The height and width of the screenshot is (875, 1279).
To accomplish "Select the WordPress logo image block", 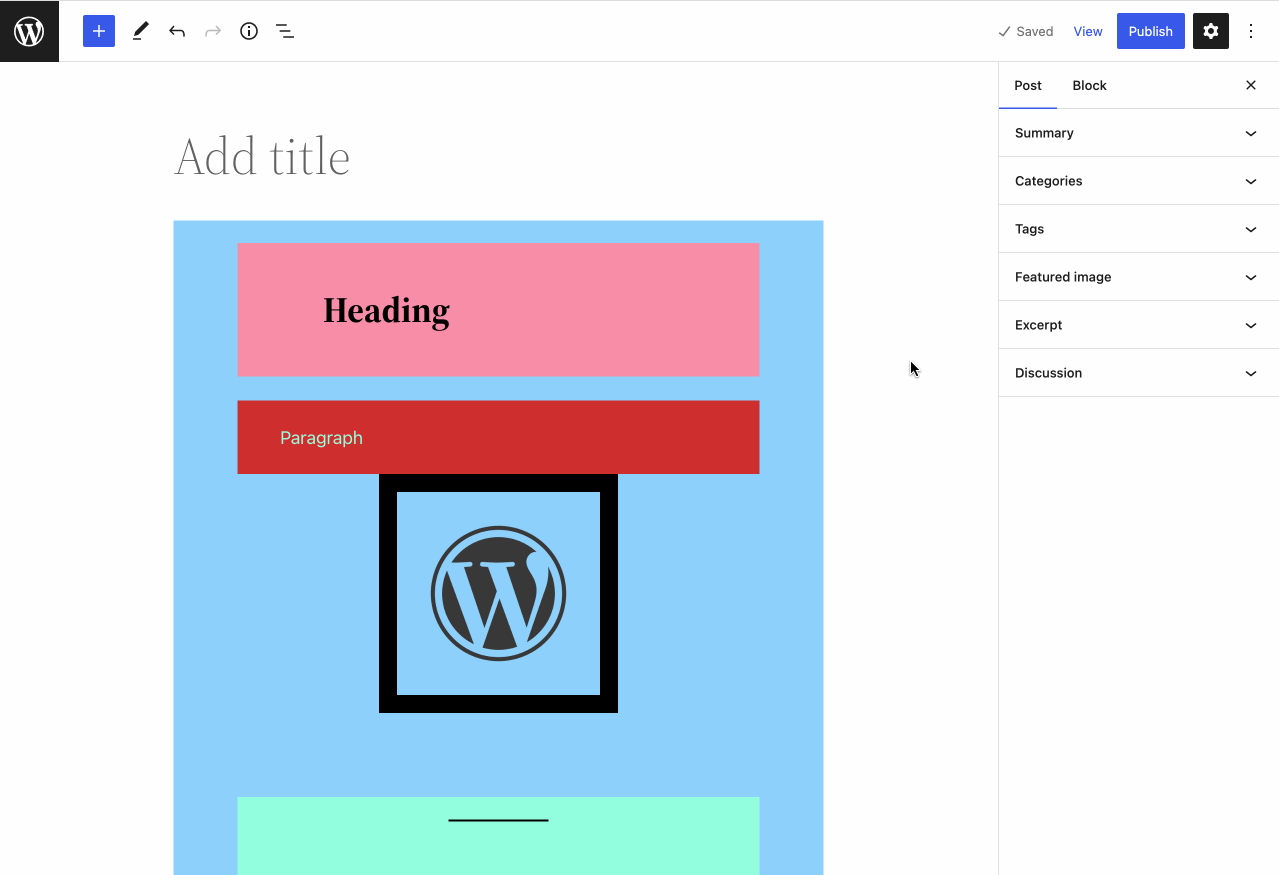I will point(498,593).
